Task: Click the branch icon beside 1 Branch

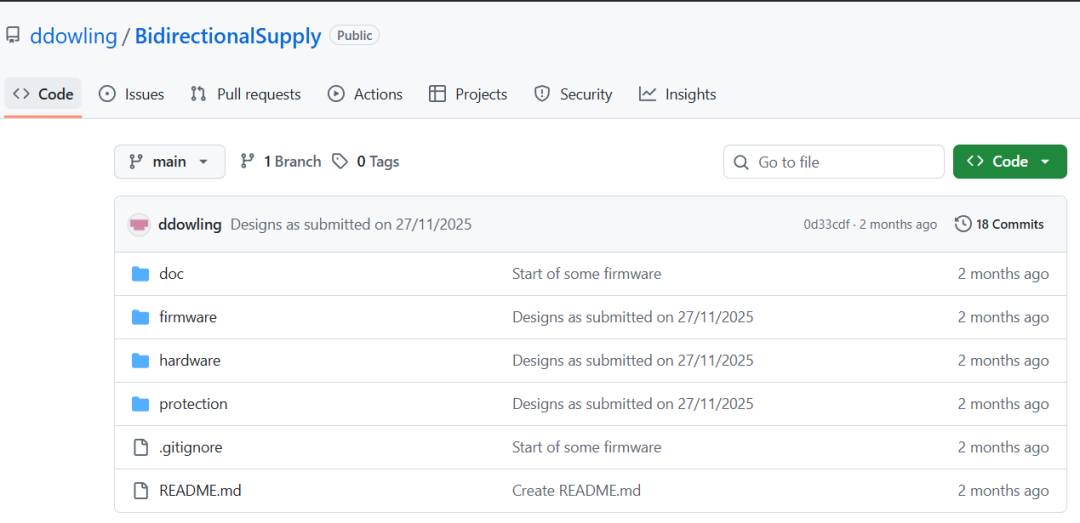Action: coord(247,162)
